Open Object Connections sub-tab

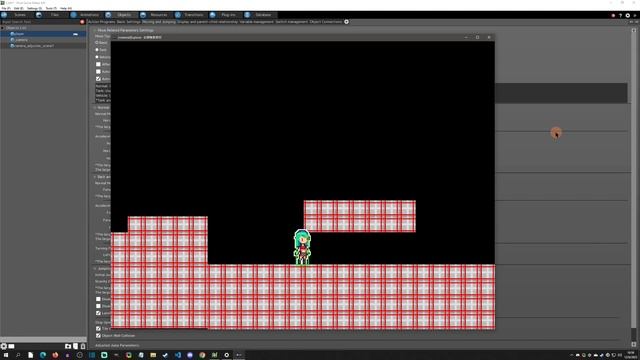pyautogui.click(x=326, y=22)
